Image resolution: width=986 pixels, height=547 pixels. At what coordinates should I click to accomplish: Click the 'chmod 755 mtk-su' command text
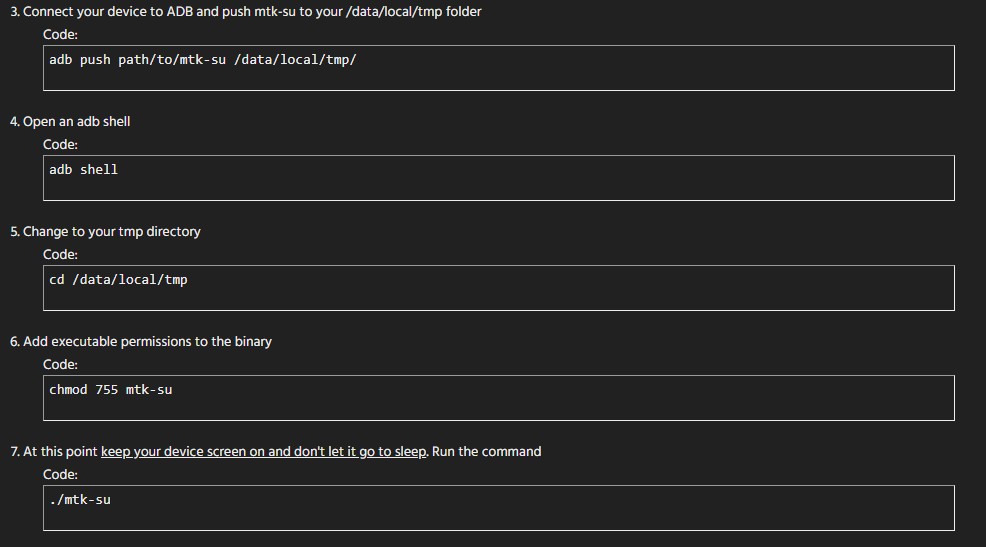tap(110, 390)
